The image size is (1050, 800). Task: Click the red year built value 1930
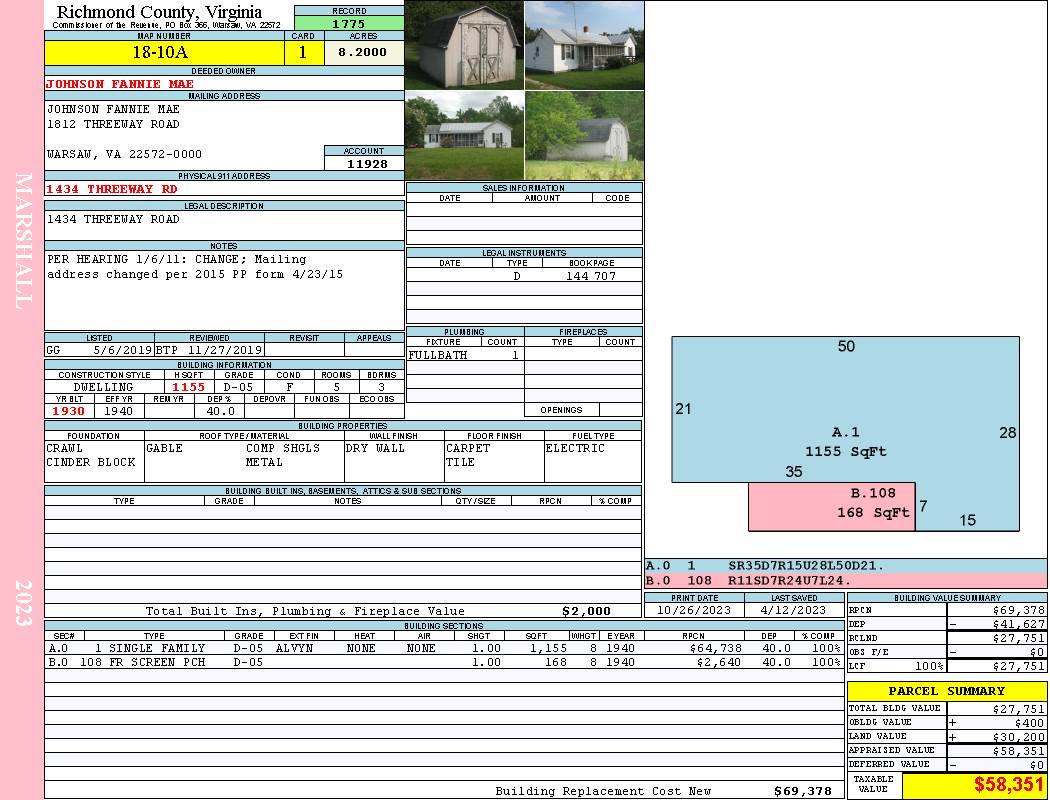point(70,411)
